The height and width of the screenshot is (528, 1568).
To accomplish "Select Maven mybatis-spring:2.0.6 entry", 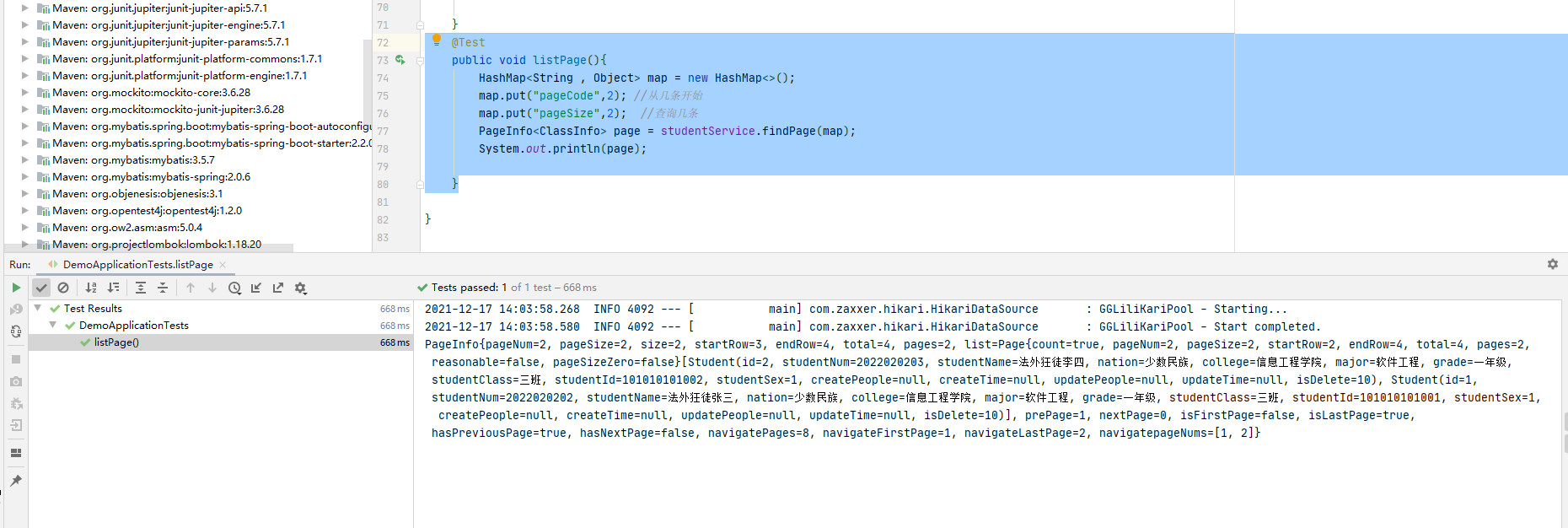I will (151, 176).
